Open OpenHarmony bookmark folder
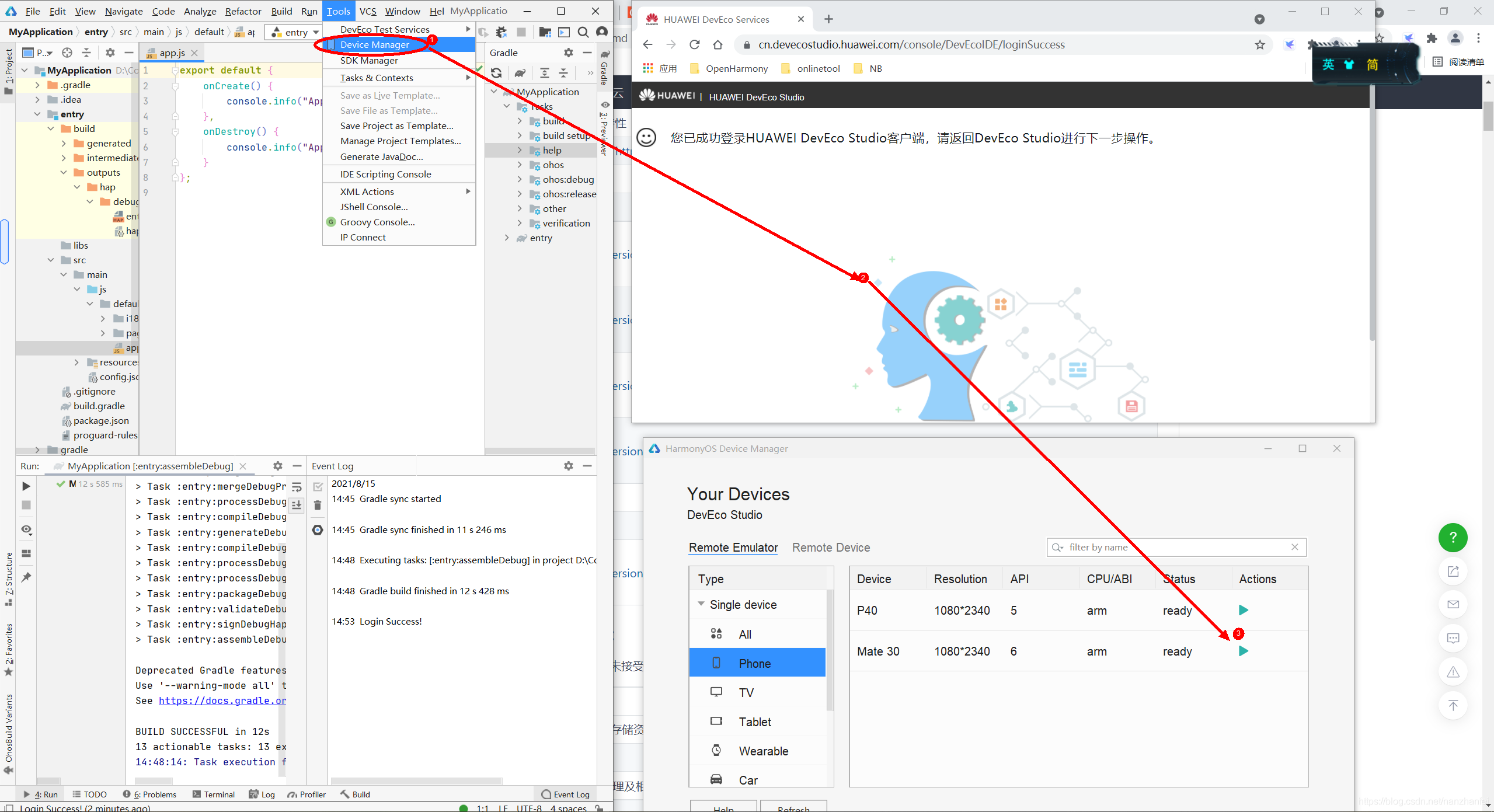The image size is (1494, 812). click(729, 68)
